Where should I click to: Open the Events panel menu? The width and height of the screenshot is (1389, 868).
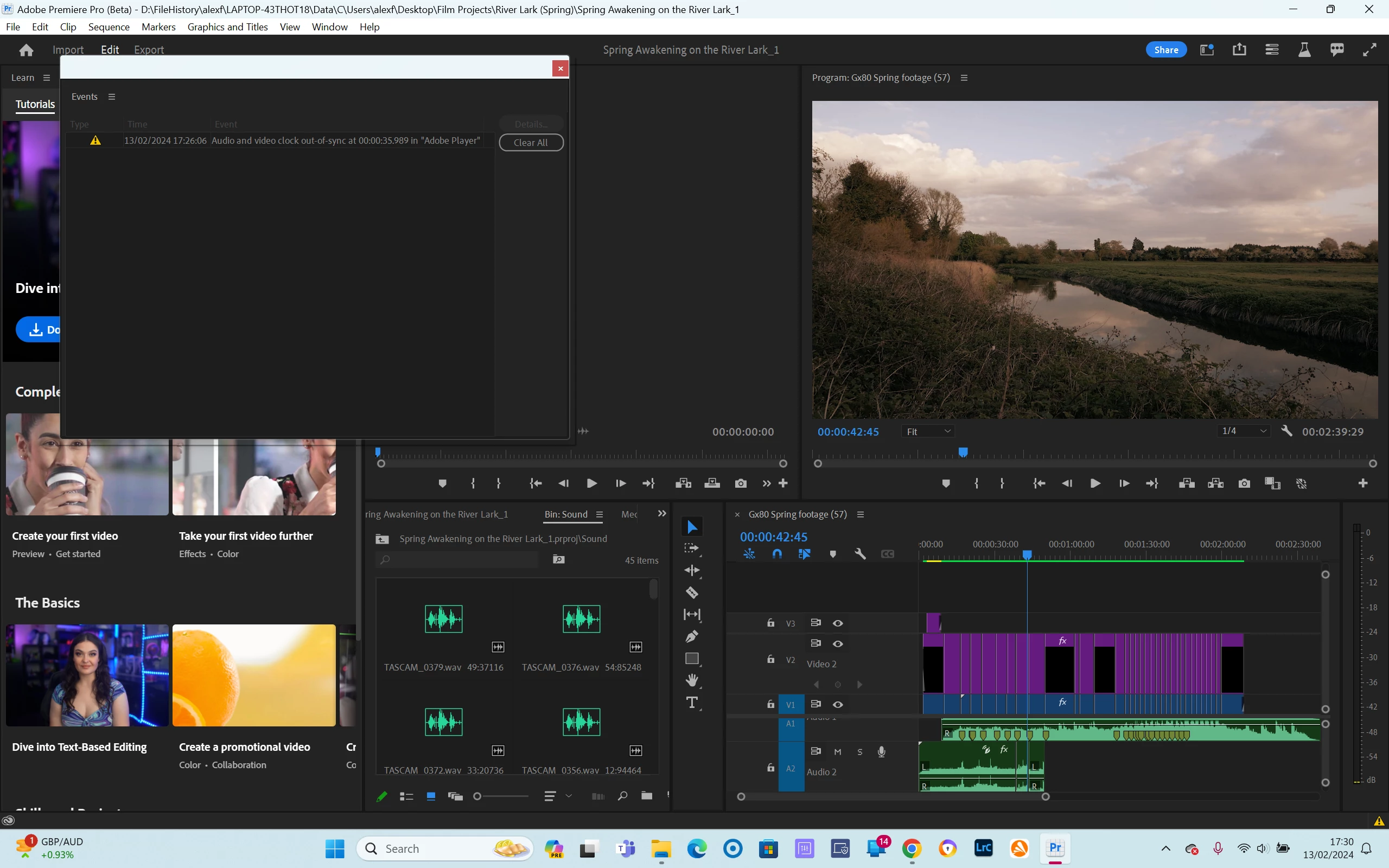click(x=112, y=97)
